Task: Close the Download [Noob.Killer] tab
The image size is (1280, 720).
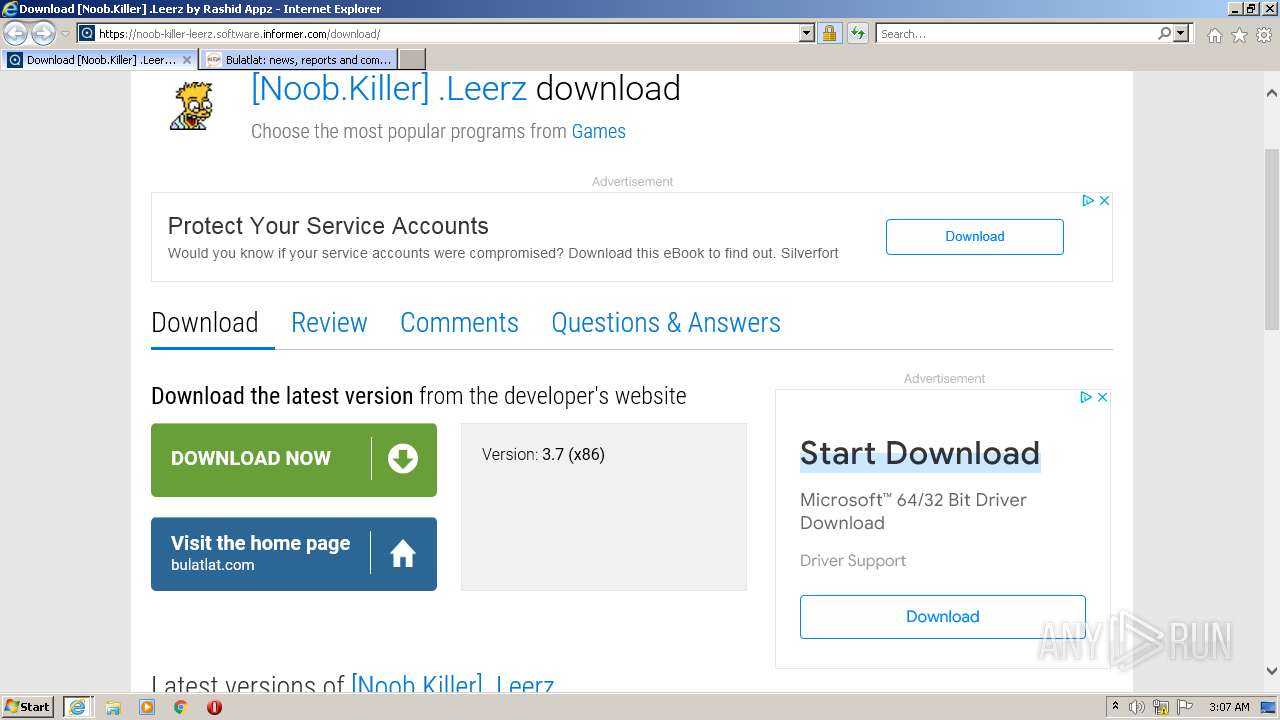Action: click(187, 60)
